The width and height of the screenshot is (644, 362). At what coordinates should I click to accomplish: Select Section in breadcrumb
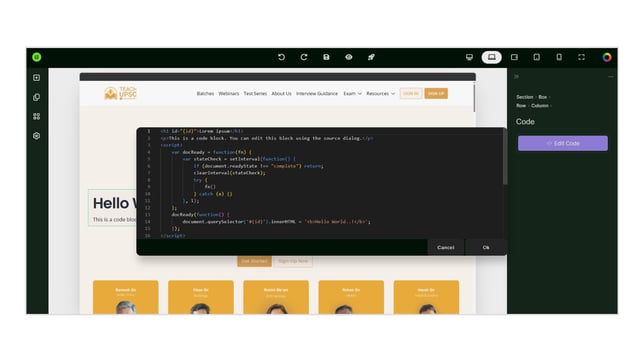[x=524, y=97]
